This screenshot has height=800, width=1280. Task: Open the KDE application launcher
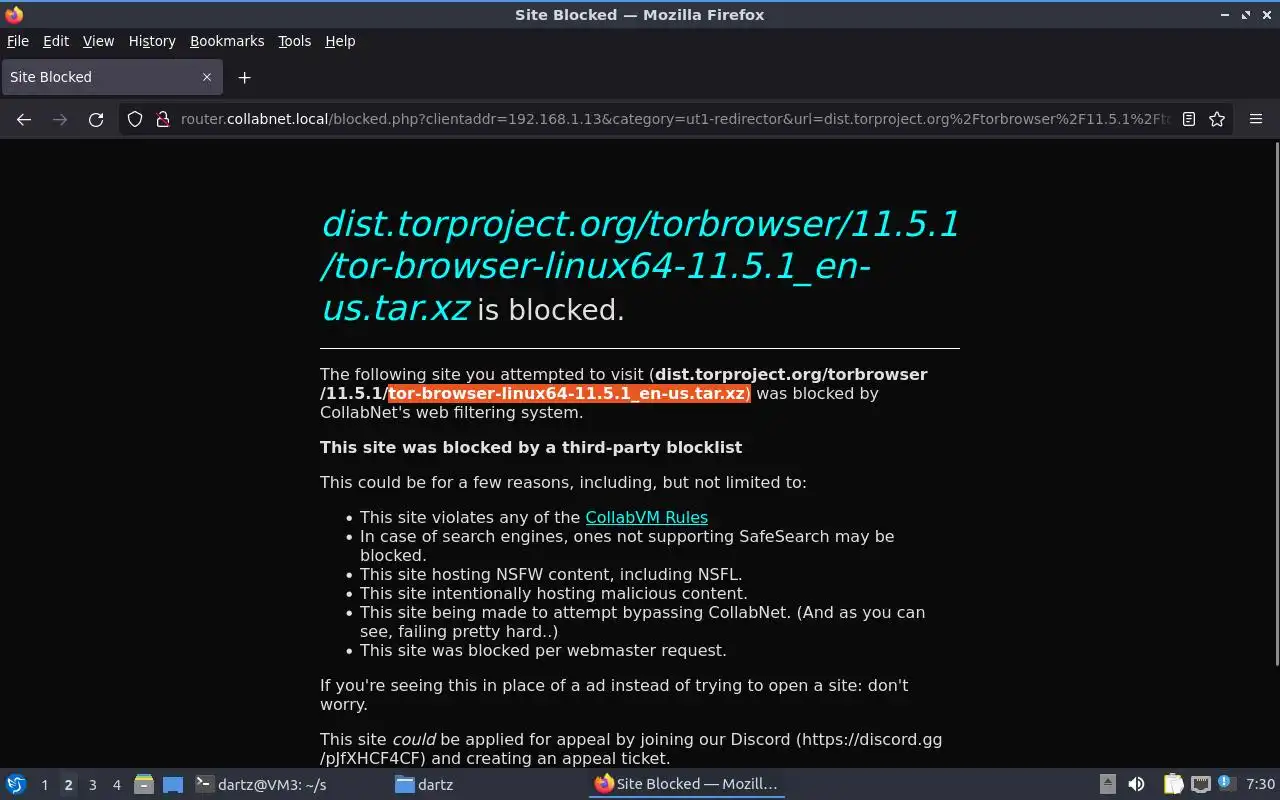pos(16,784)
